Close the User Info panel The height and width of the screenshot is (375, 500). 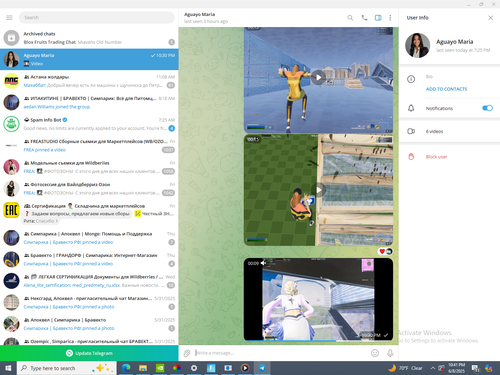[x=490, y=18]
